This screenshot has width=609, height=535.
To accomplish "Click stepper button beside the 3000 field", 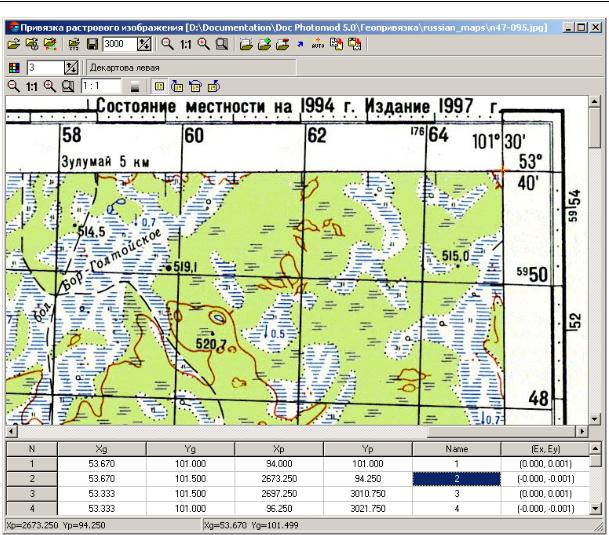I will click(144, 44).
